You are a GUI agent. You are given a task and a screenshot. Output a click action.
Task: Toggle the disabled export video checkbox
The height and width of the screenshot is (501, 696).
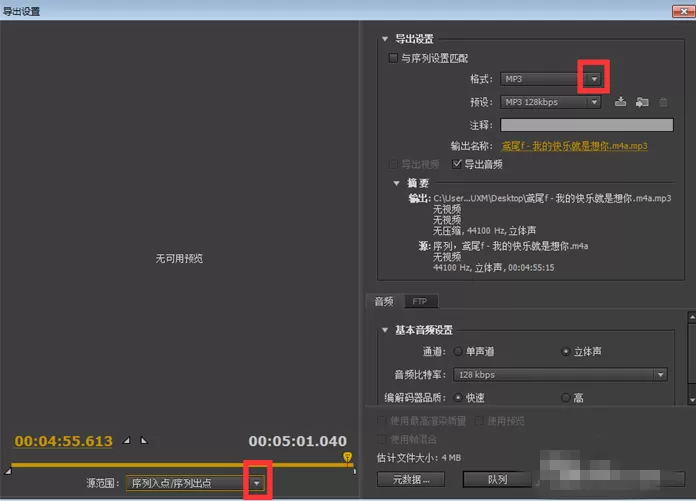coord(393,164)
